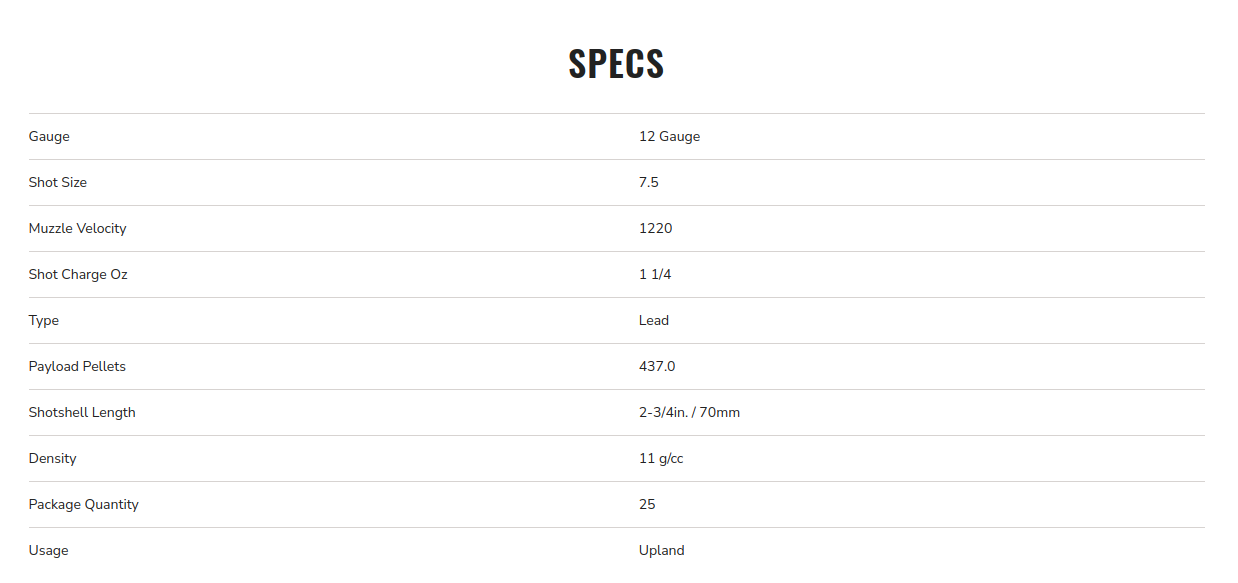This screenshot has width=1238, height=583.
Task: Click the 1220 velocity value
Action: [x=656, y=228]
